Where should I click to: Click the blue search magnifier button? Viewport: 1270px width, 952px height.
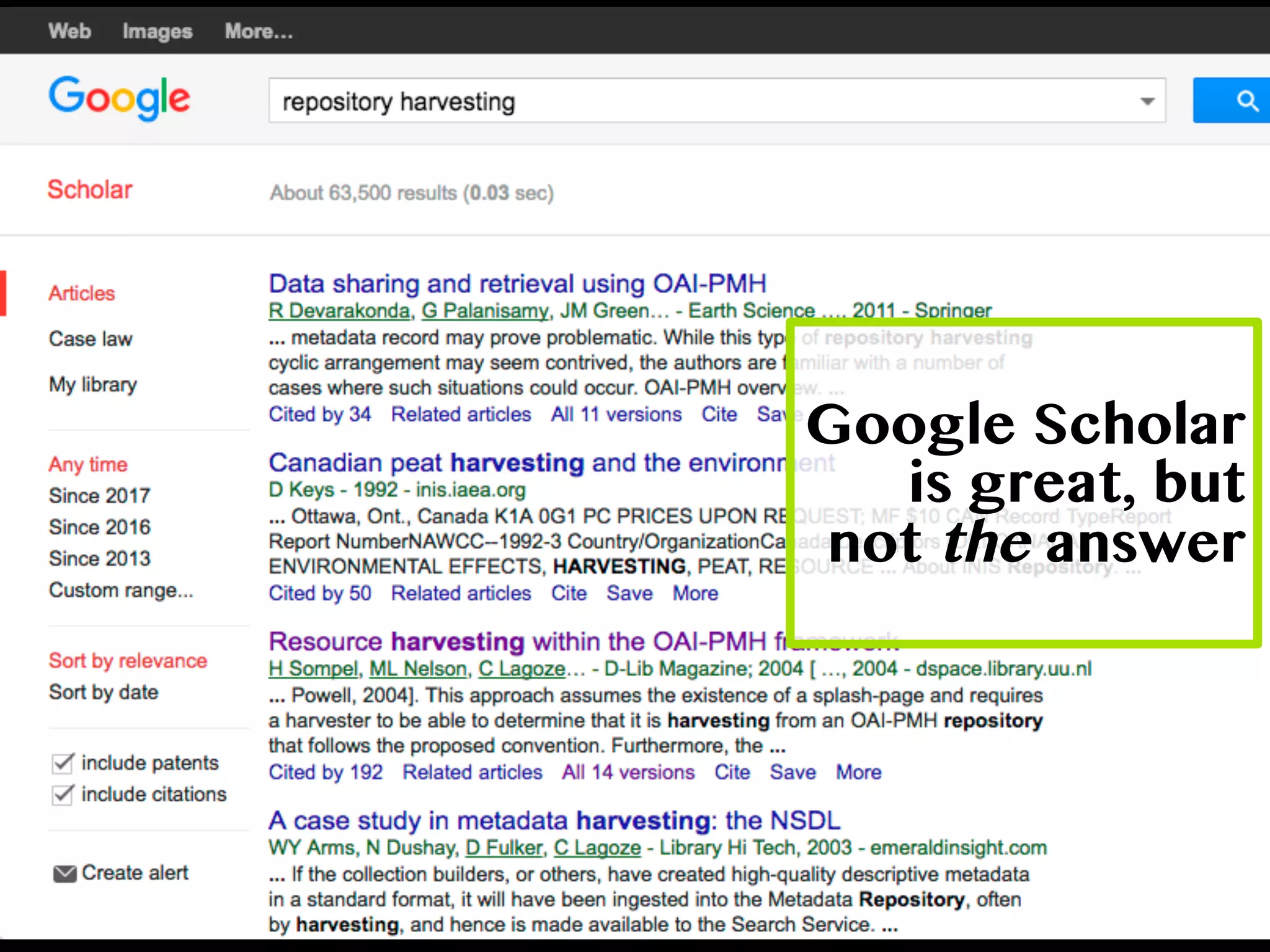click(1232, 100)
